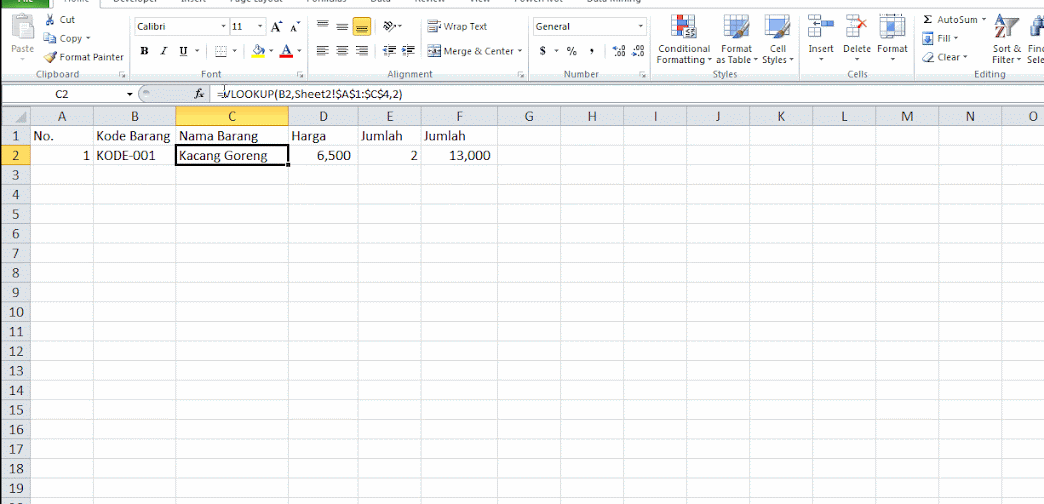Open Fill dropdown
Viewport: 1044px width, 504px height.
click(x=940, y=39)
